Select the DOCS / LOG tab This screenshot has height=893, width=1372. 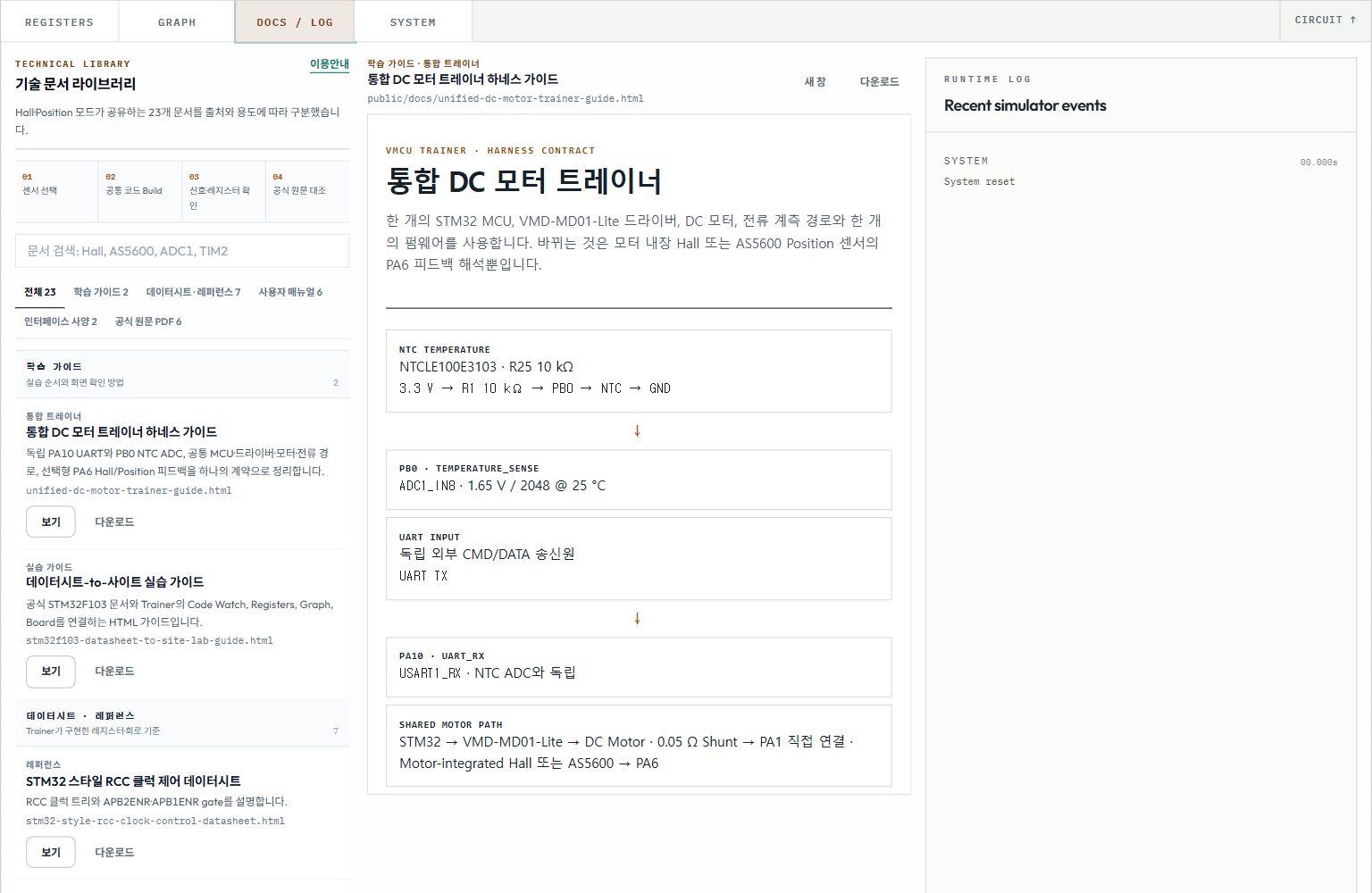295,21
